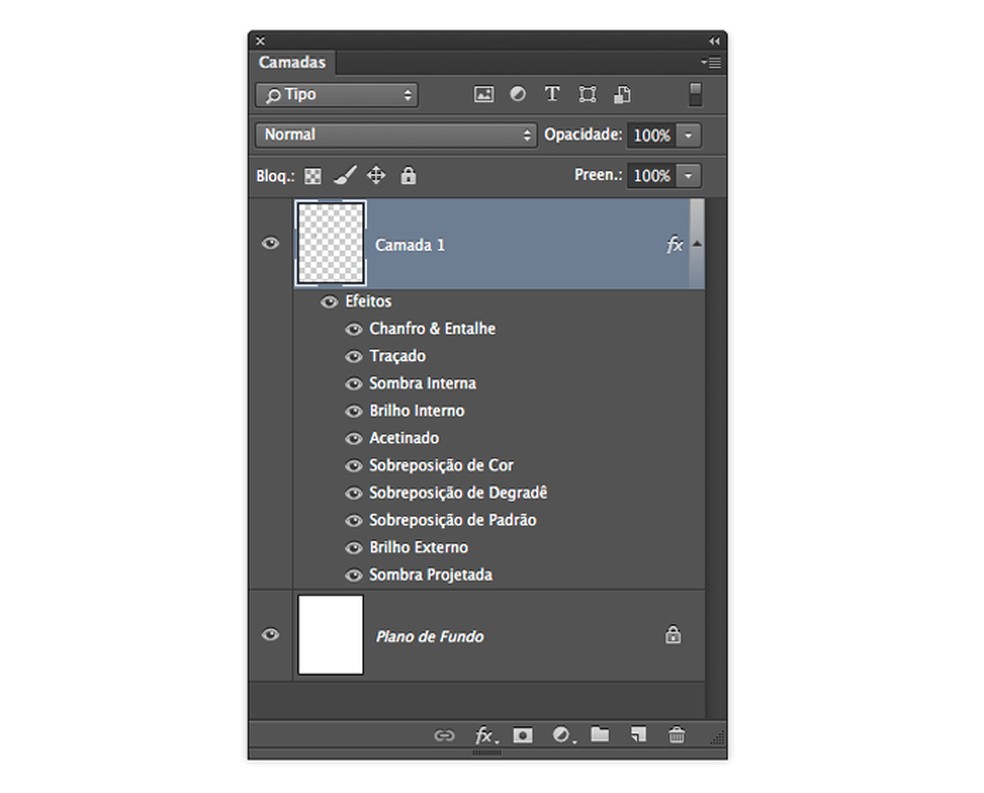Hide the Acetinado effect
Viewport: 984px width, 793px height.
pyautogui.click(x=354, y=439)
